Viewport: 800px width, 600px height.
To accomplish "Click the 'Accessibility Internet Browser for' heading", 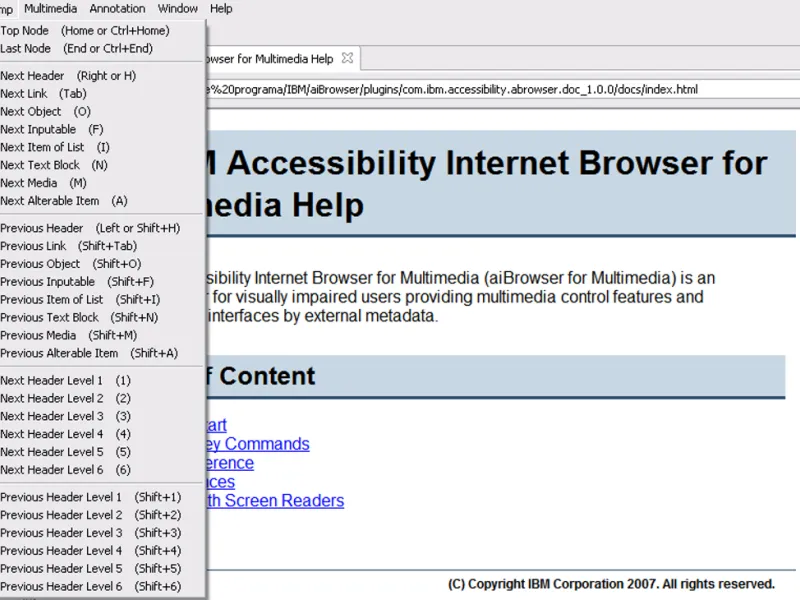I will [497, 163].
